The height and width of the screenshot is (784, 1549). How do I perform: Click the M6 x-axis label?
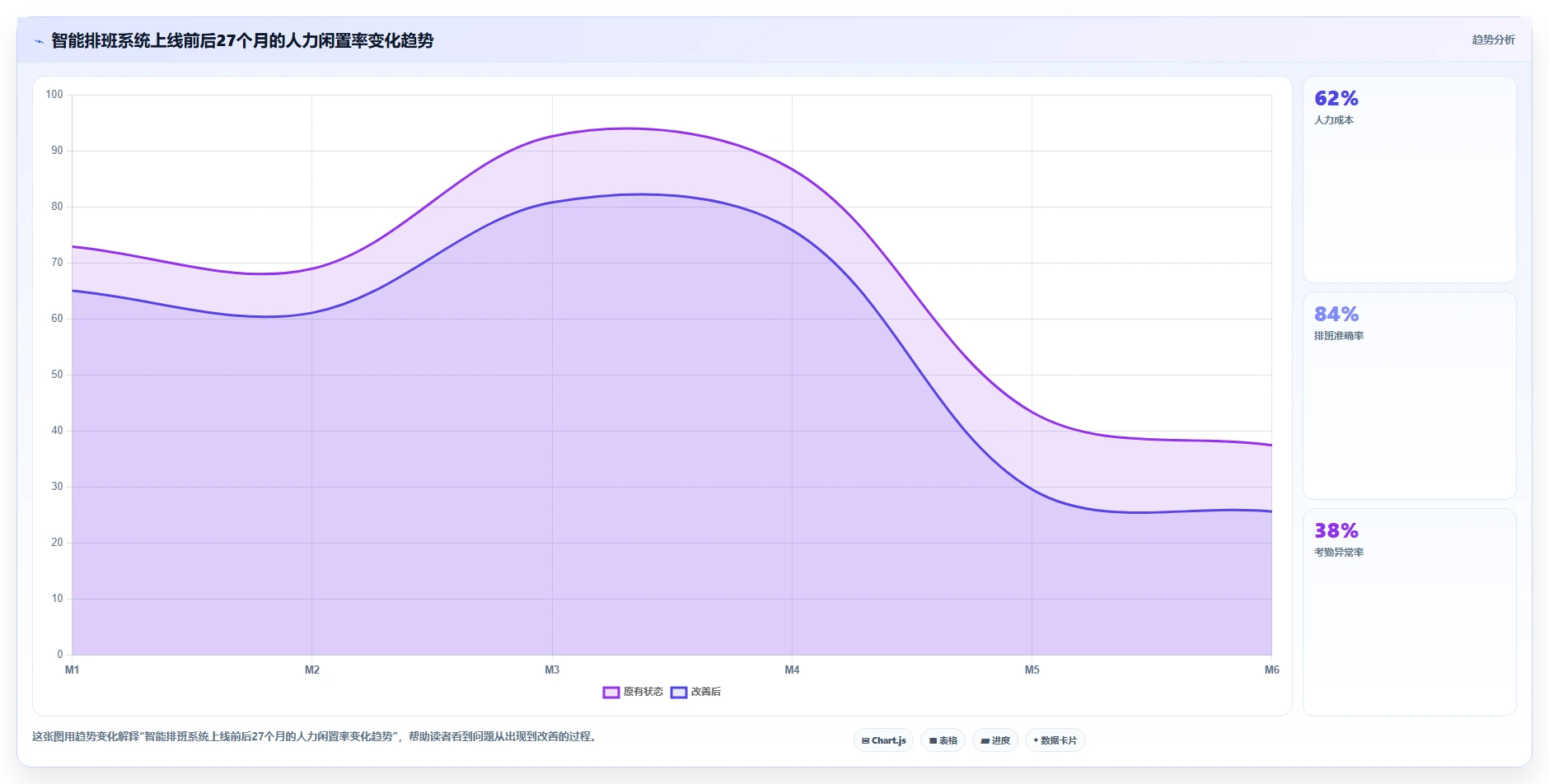[1271, 670]
